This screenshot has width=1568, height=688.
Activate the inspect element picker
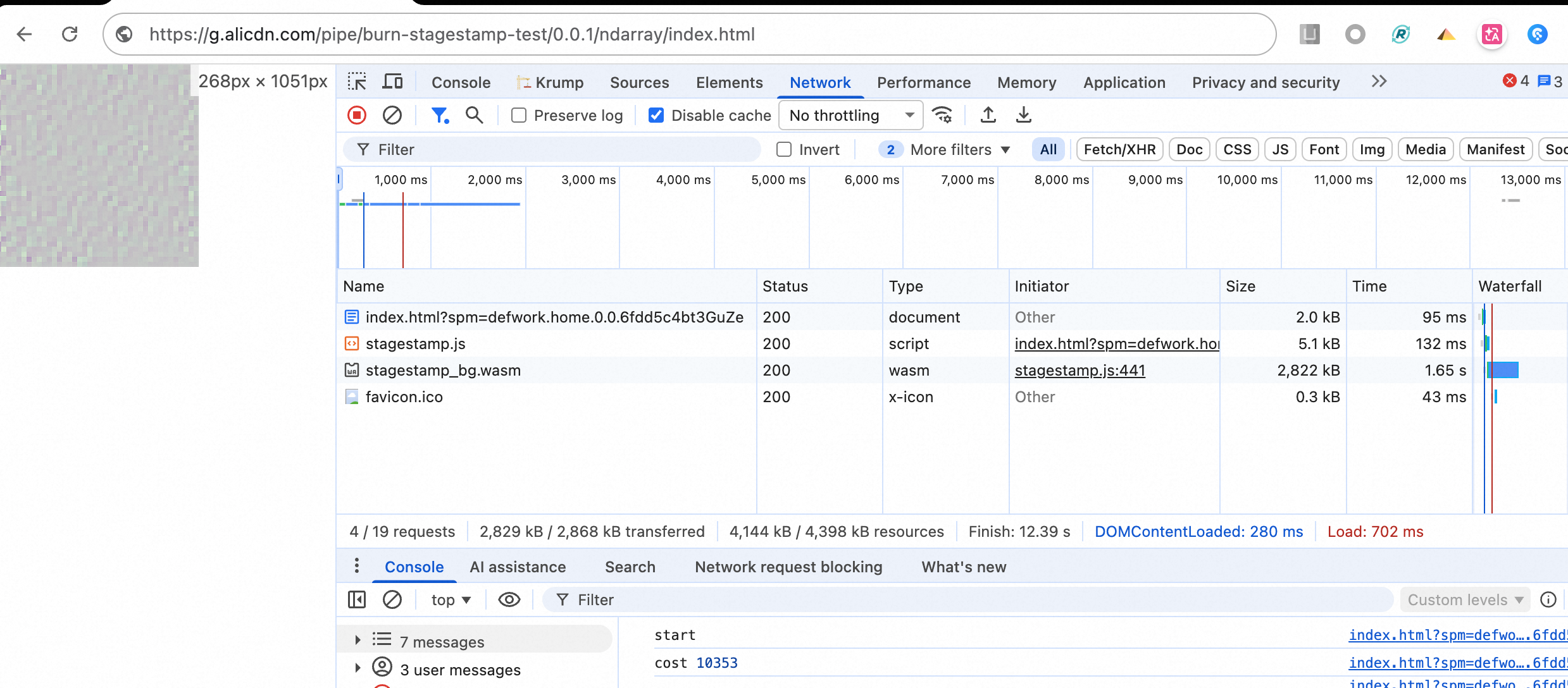point(357,82)
